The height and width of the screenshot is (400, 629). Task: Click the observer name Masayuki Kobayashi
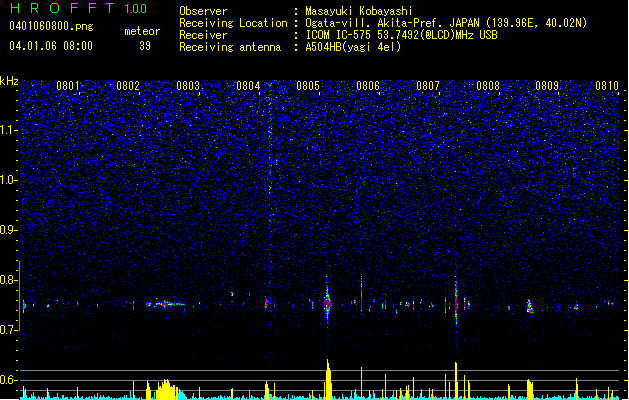pyautogui.click(x=359, y=11)
